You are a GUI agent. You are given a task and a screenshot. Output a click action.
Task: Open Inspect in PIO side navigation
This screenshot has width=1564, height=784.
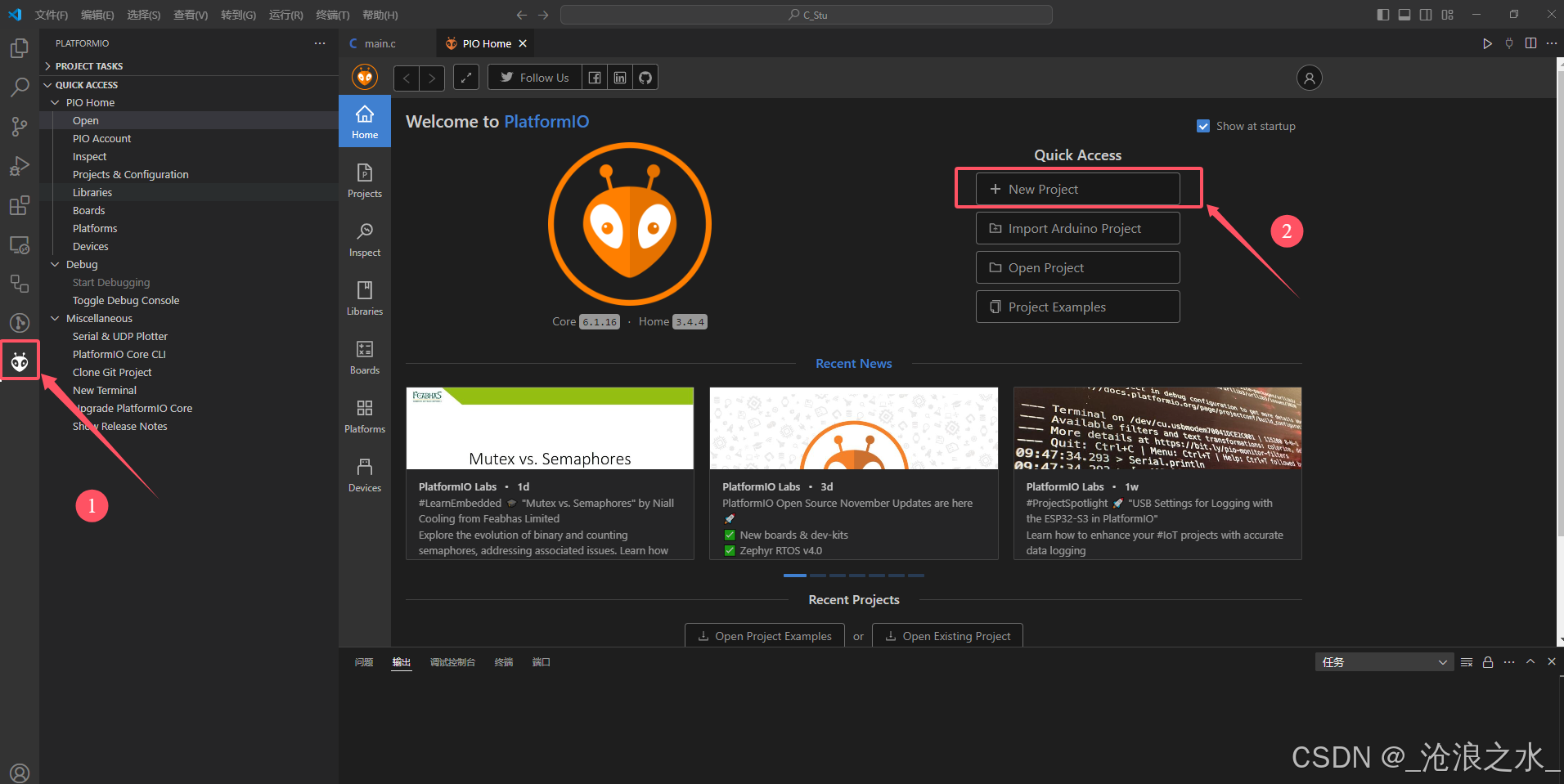365,240
